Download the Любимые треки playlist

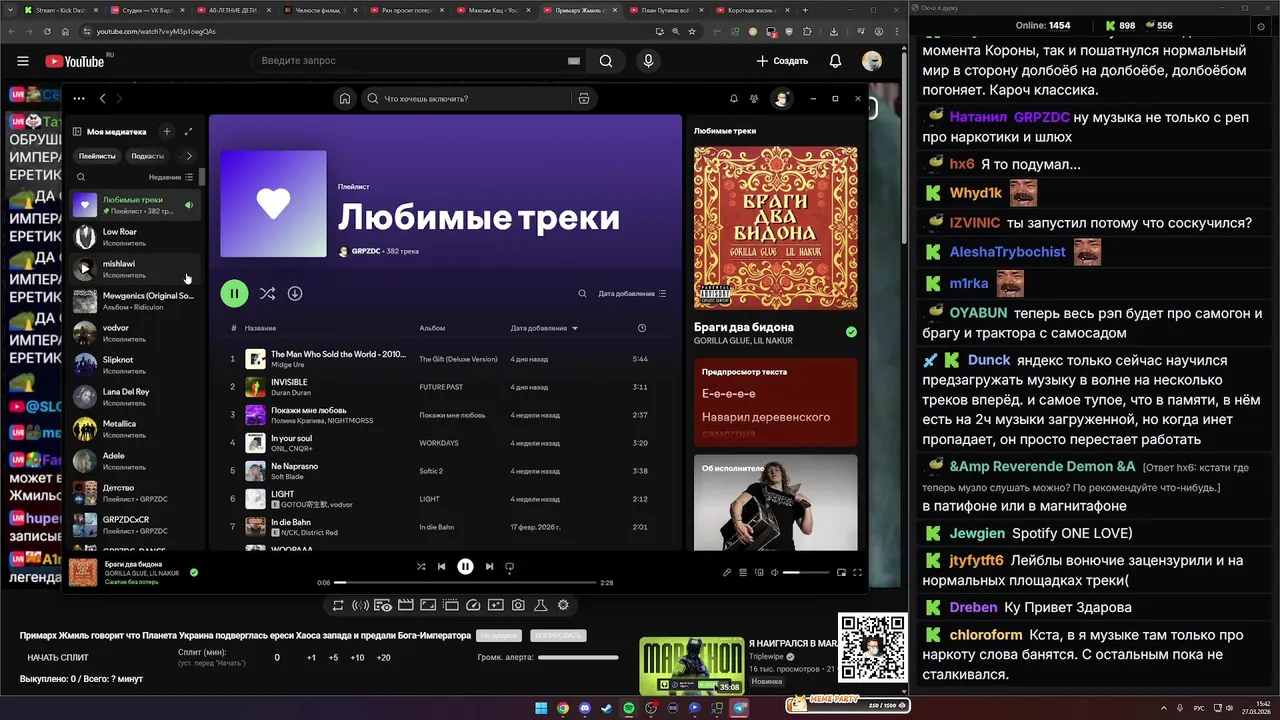click(x=295, y=293)
